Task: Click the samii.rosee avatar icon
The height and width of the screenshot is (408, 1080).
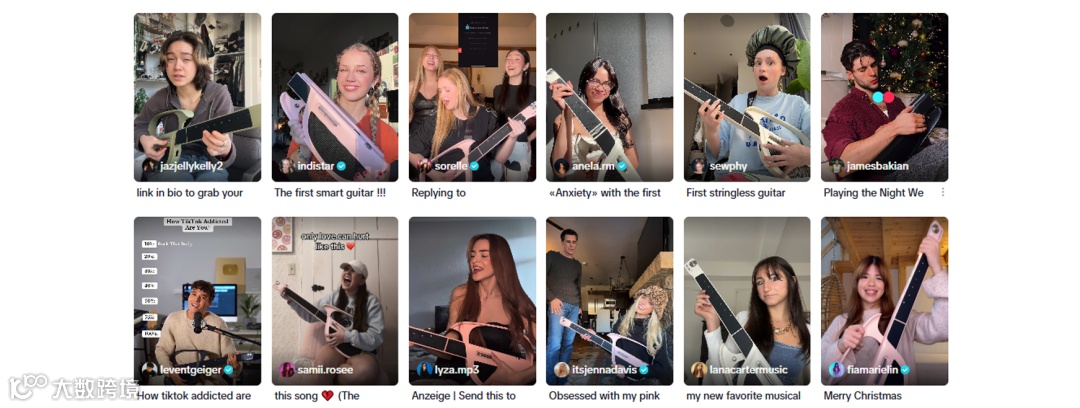Action: pyautogui.click(x=287, y=369)
